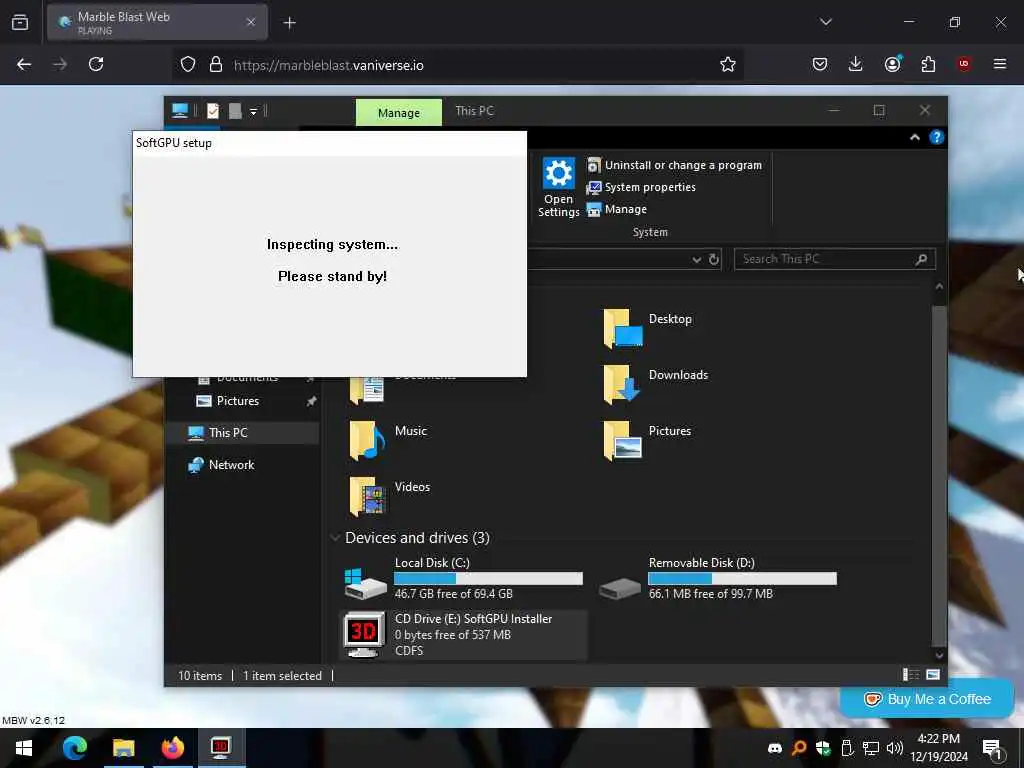Click the New folder quick access icon
Screen dimensions: 1024x768
click(x=235, y=111)
